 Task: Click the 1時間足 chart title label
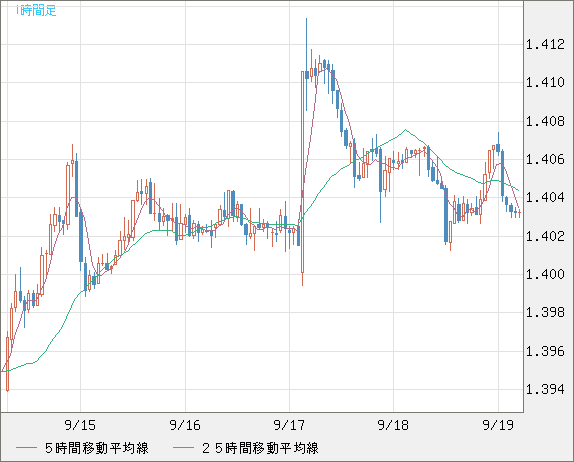36,11
